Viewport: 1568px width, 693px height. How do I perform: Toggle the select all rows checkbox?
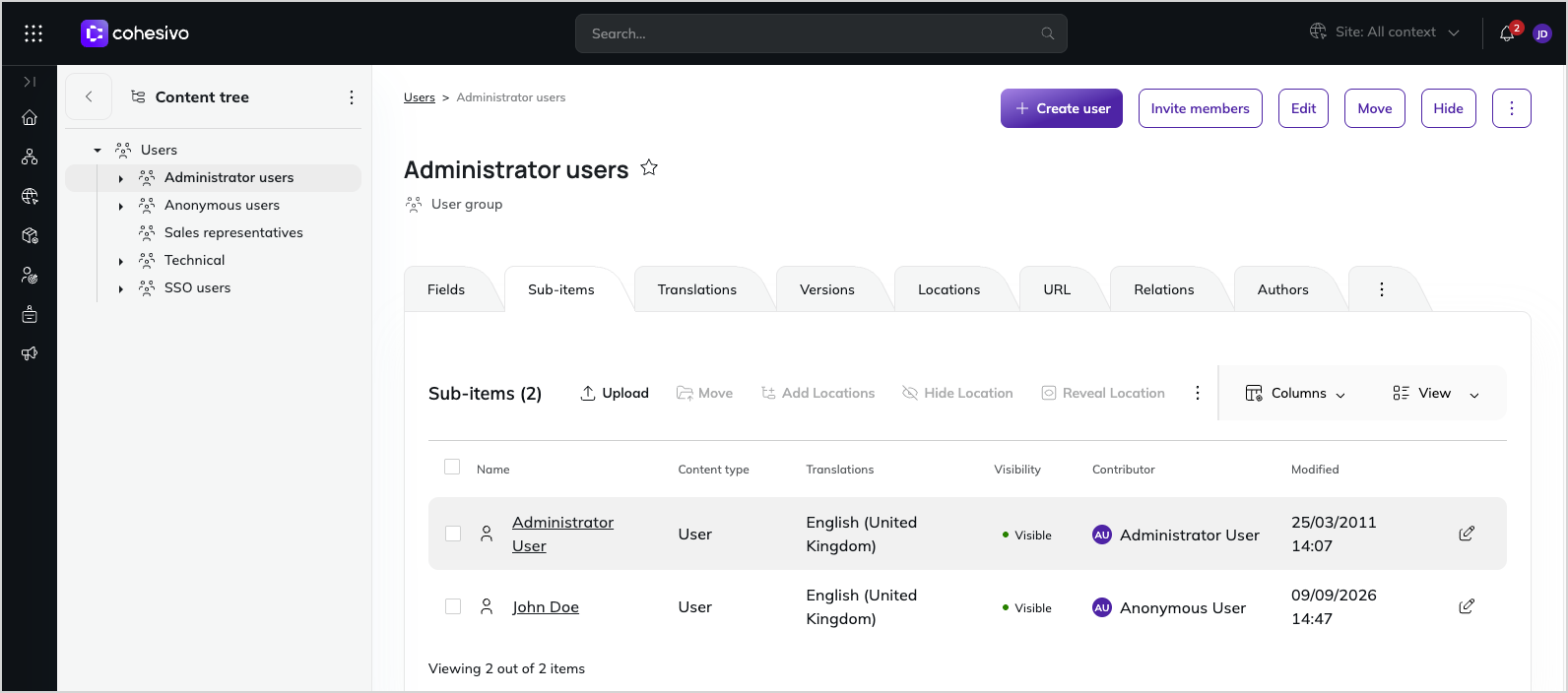click(452, 467)
